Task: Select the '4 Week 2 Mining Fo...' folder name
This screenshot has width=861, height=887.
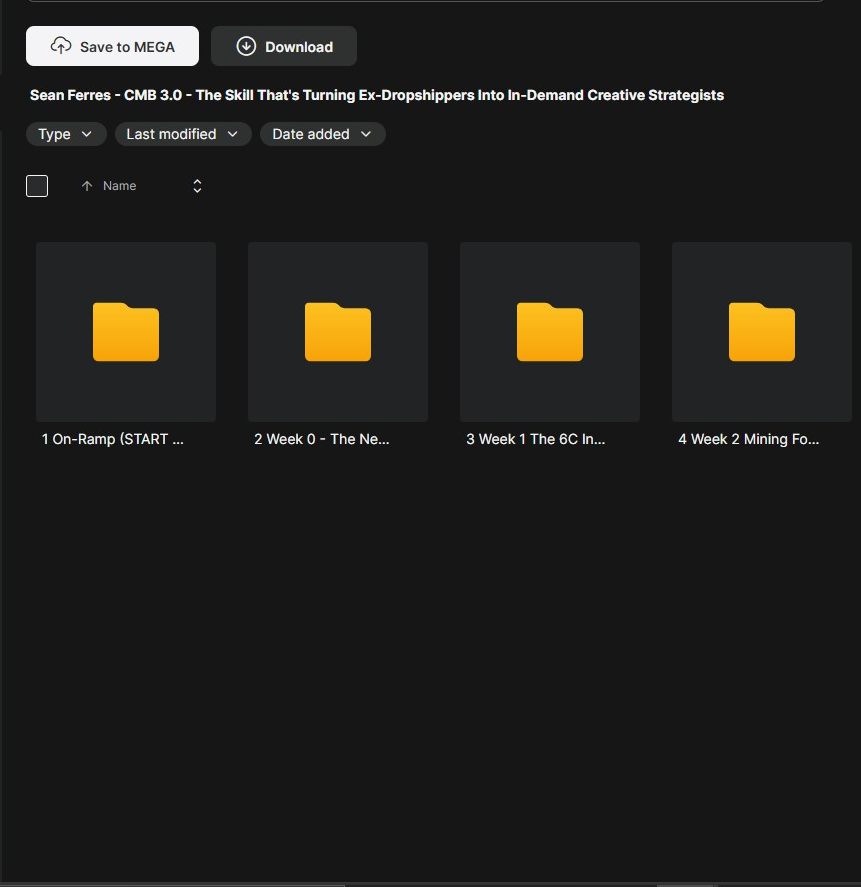Action: click(x=748, y=439)
